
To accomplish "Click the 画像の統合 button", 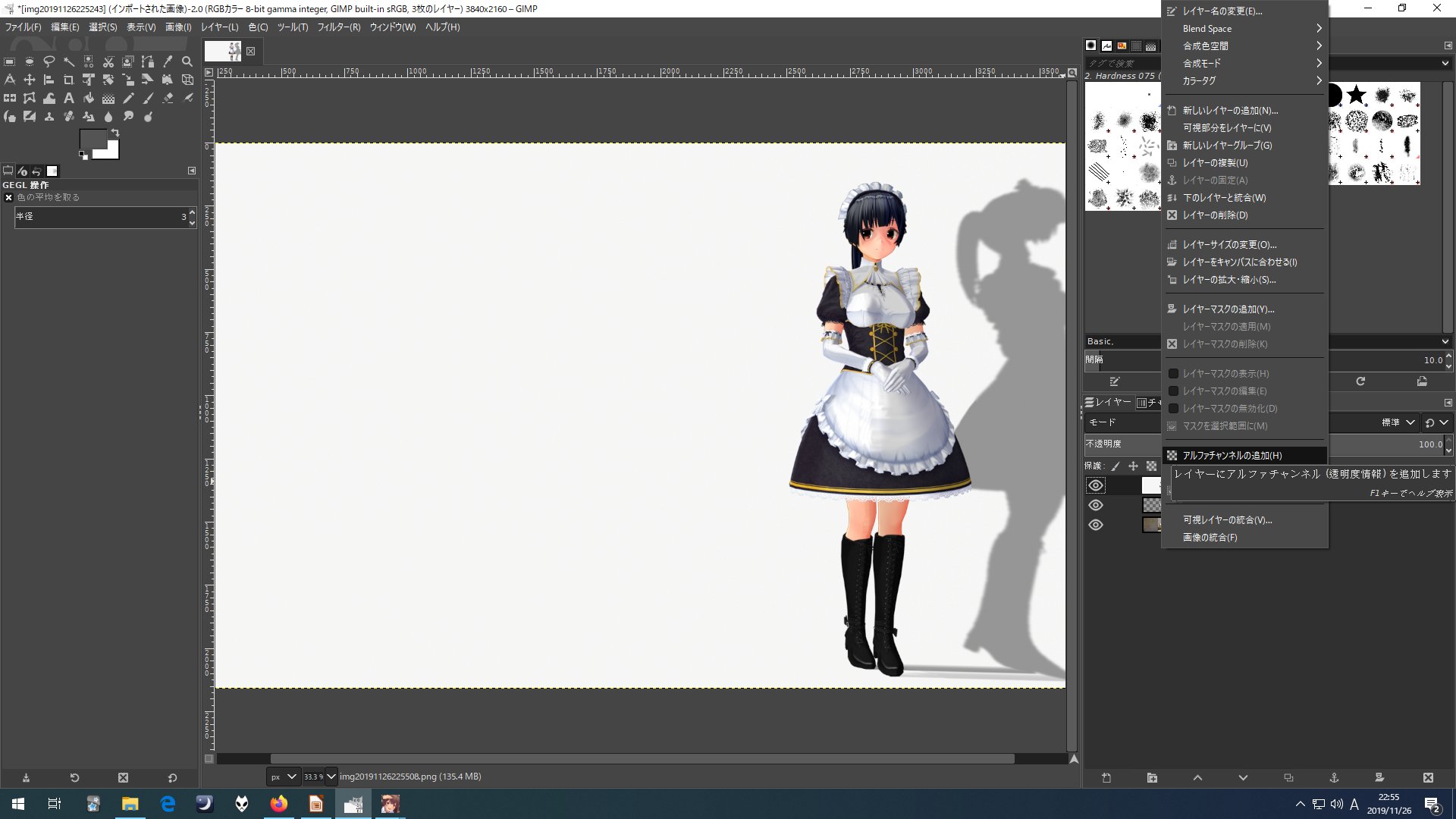I will (x=1209, y=537).
